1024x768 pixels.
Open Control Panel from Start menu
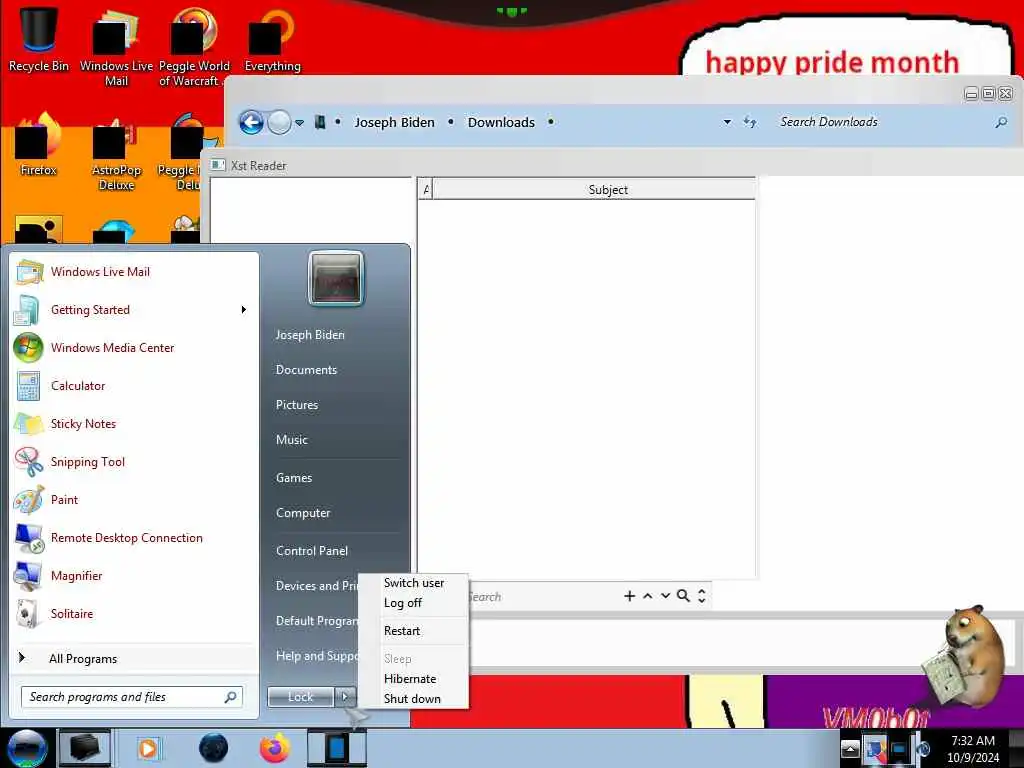click(x=312, y=551)
